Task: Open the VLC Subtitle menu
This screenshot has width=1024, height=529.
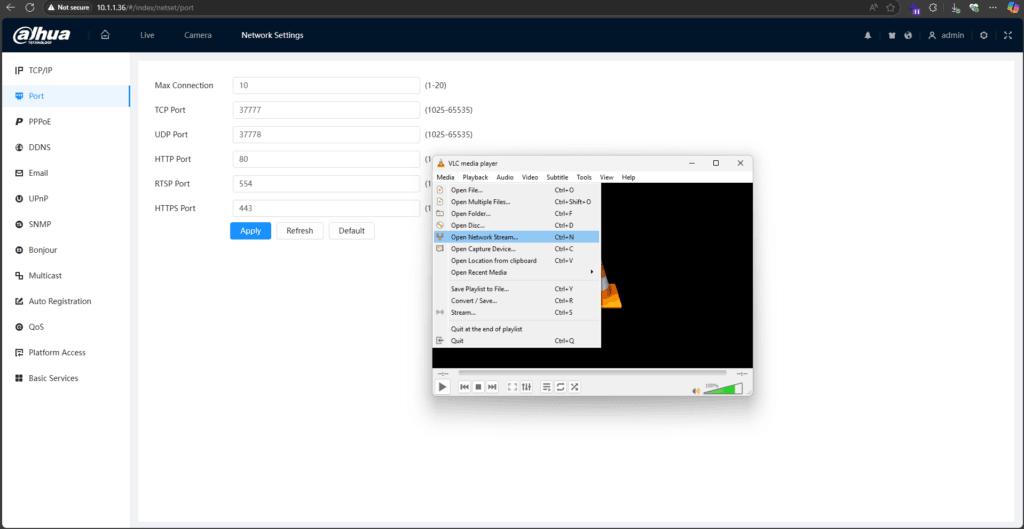Action: click(x=557, y=177)
